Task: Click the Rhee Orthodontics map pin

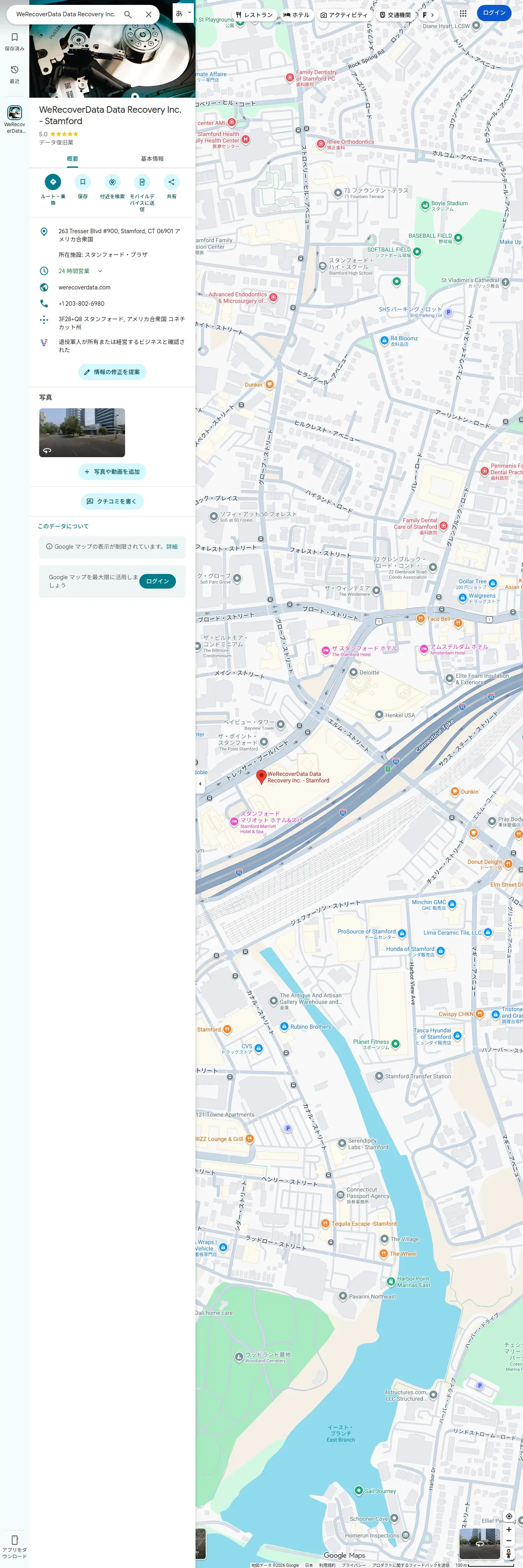Action: pos(321,144)
